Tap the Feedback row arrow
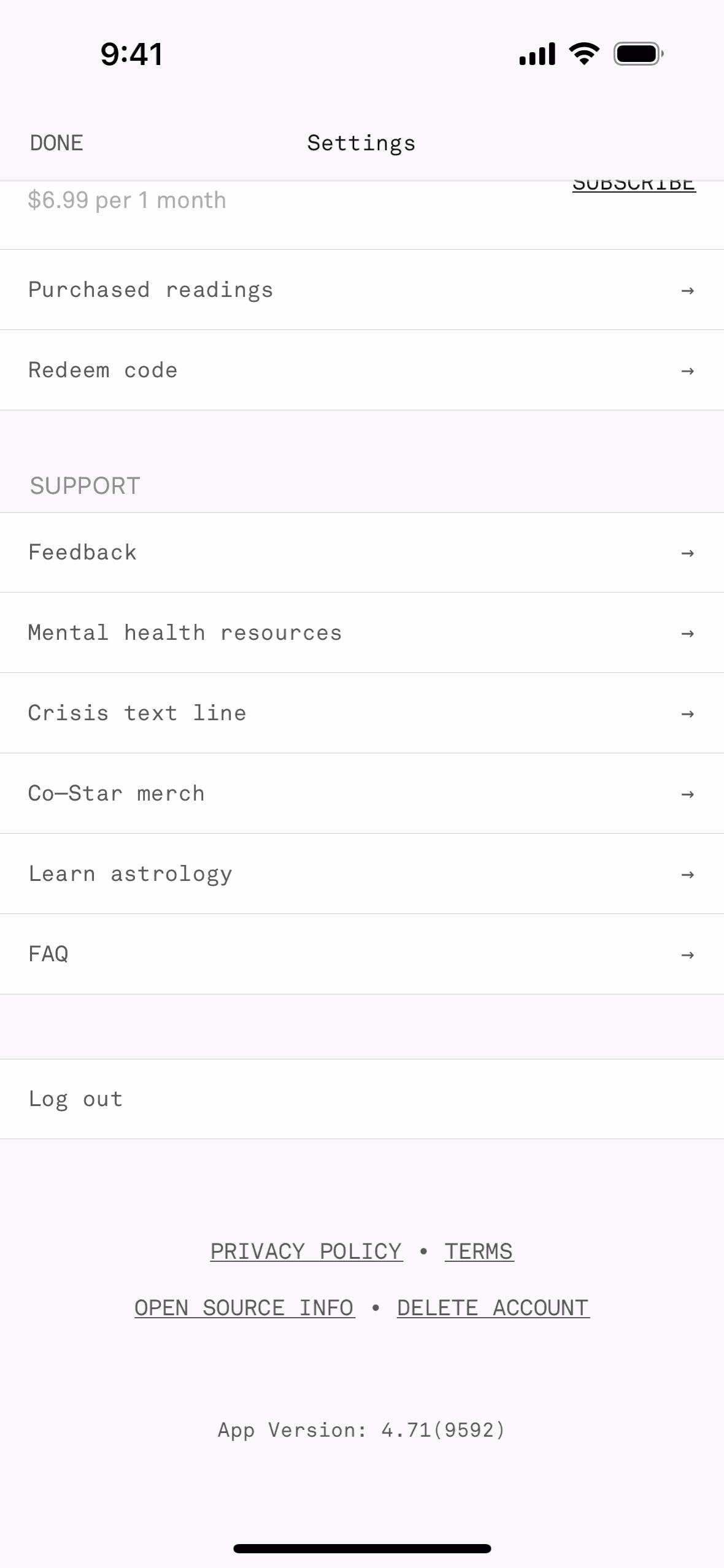 pyautogui.click(x=687, y=553)
